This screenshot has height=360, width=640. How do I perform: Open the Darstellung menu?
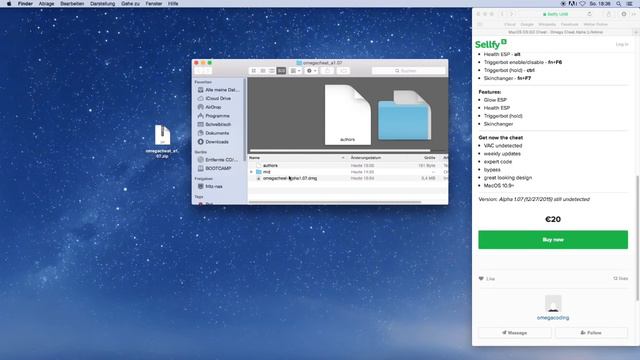(102, 4)
